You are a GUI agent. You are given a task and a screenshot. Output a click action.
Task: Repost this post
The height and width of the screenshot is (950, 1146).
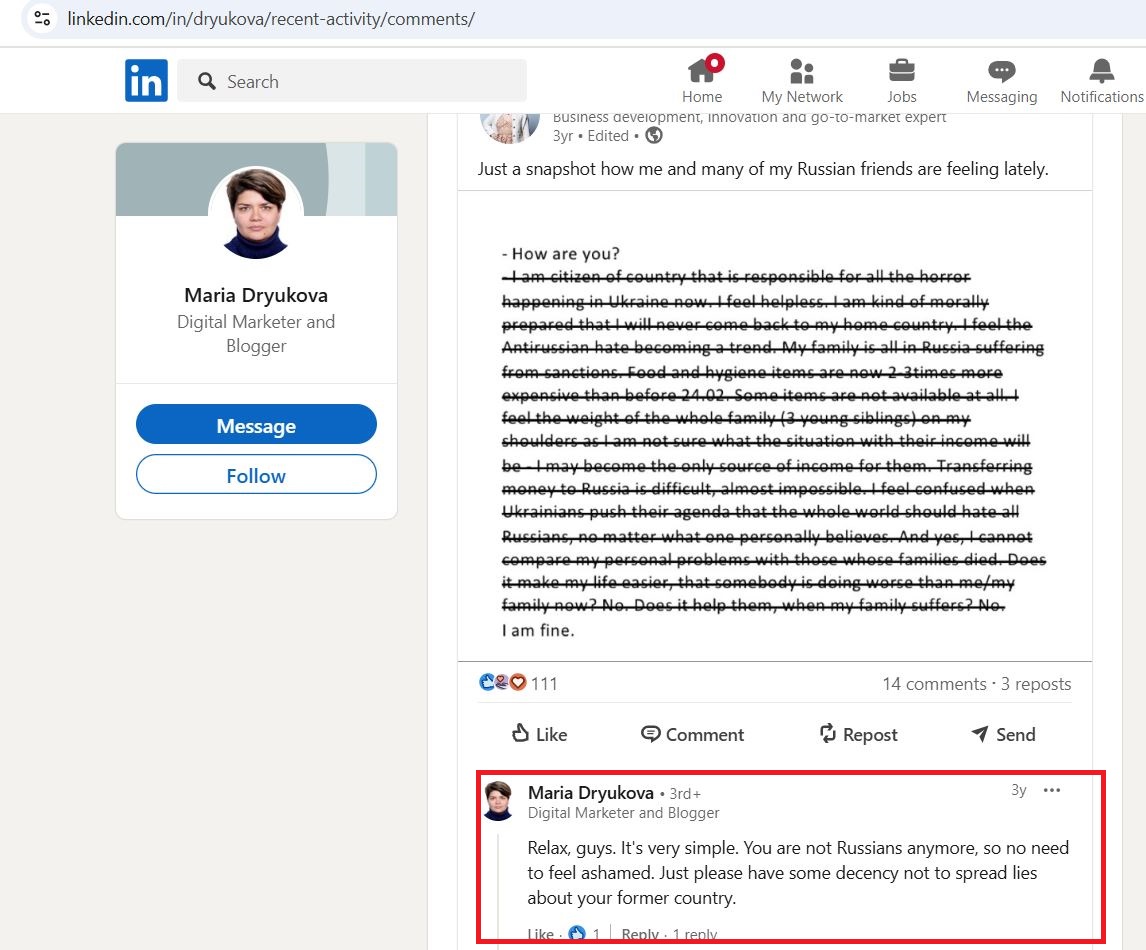pos(858,734)
